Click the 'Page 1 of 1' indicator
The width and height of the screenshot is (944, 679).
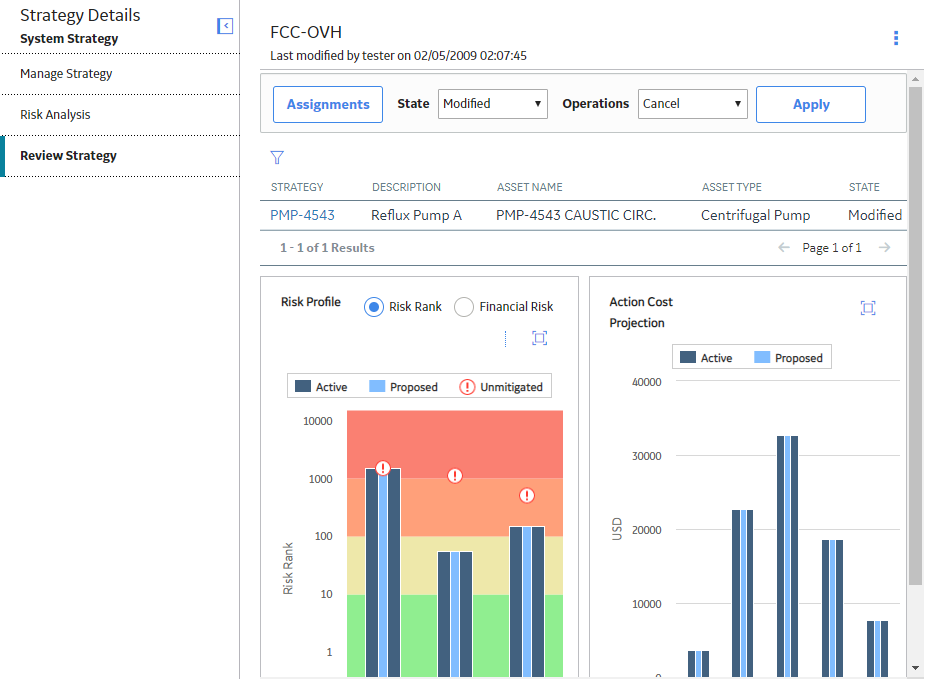pyautogui.click(x=832, y=247)
